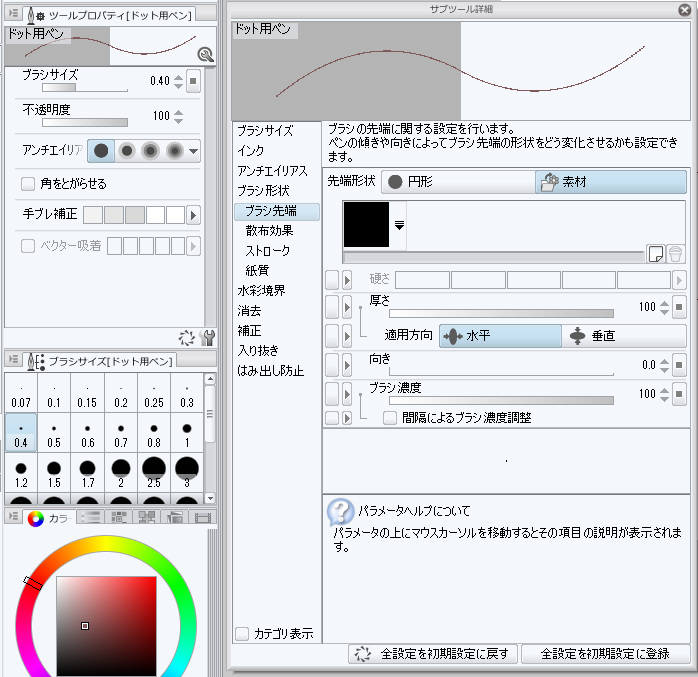The width and height of the screenshot is (698, 677).
Task: Select the strongest anti-aliasing level icon
Action: pyautogui.click(x=175, y=150)
